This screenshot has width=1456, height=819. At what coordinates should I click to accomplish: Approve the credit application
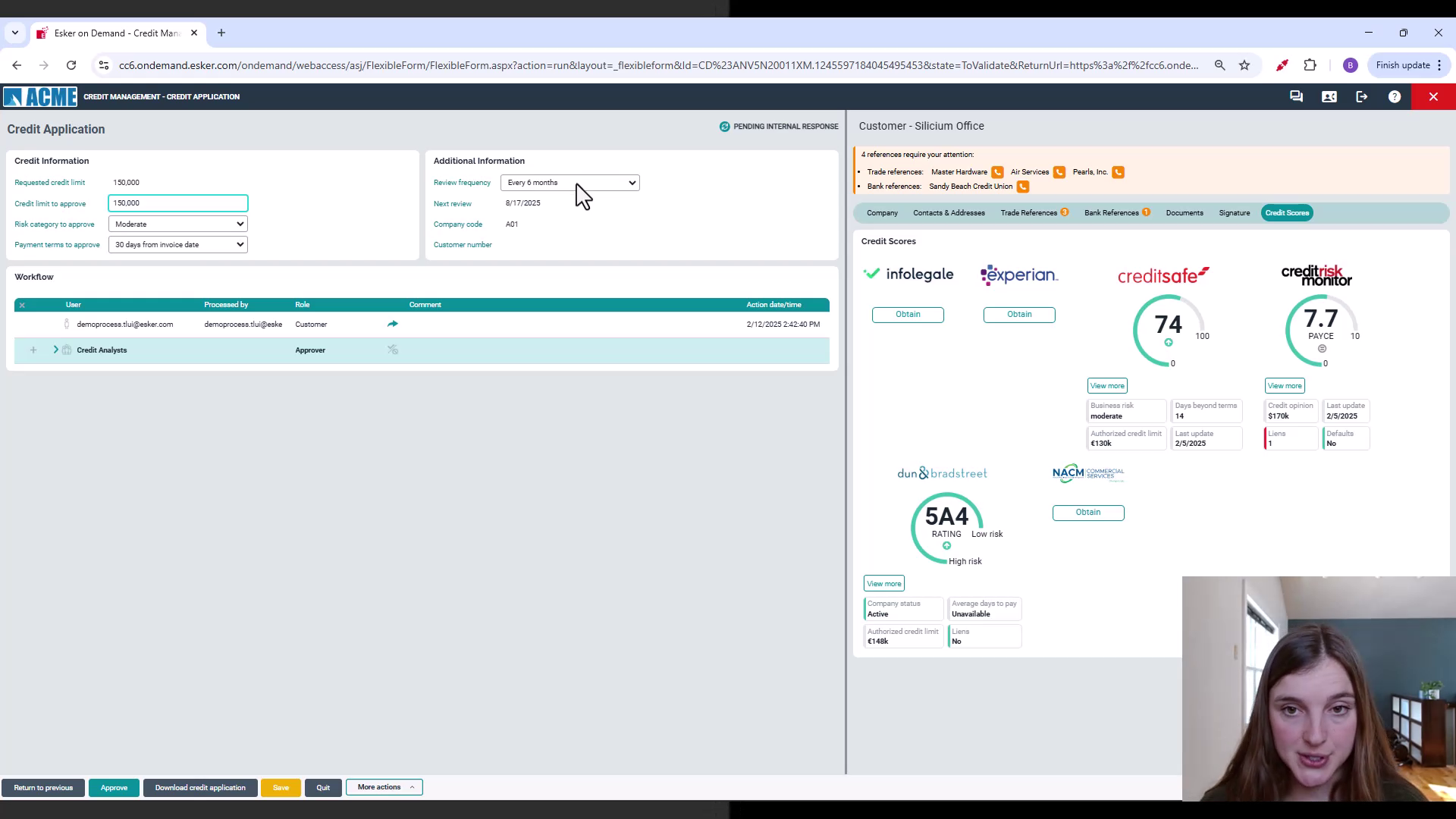tap(114, 787)
